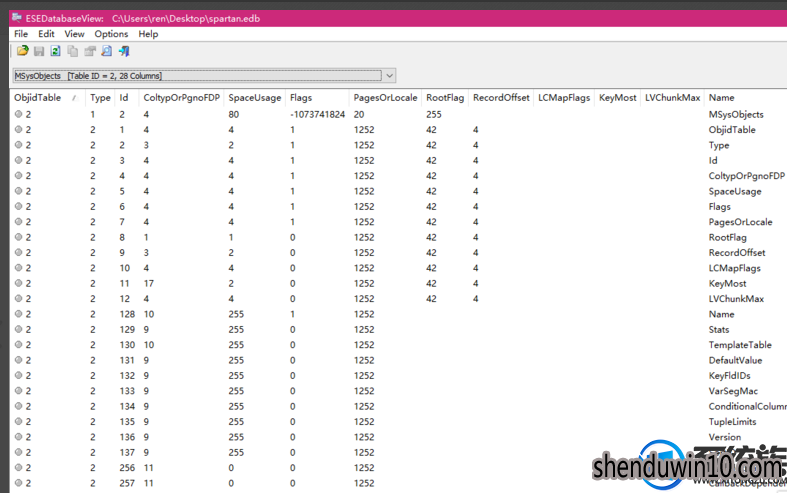Sort by the RootFlag column header
Viewport: 787px width, 493px height.
445,97
